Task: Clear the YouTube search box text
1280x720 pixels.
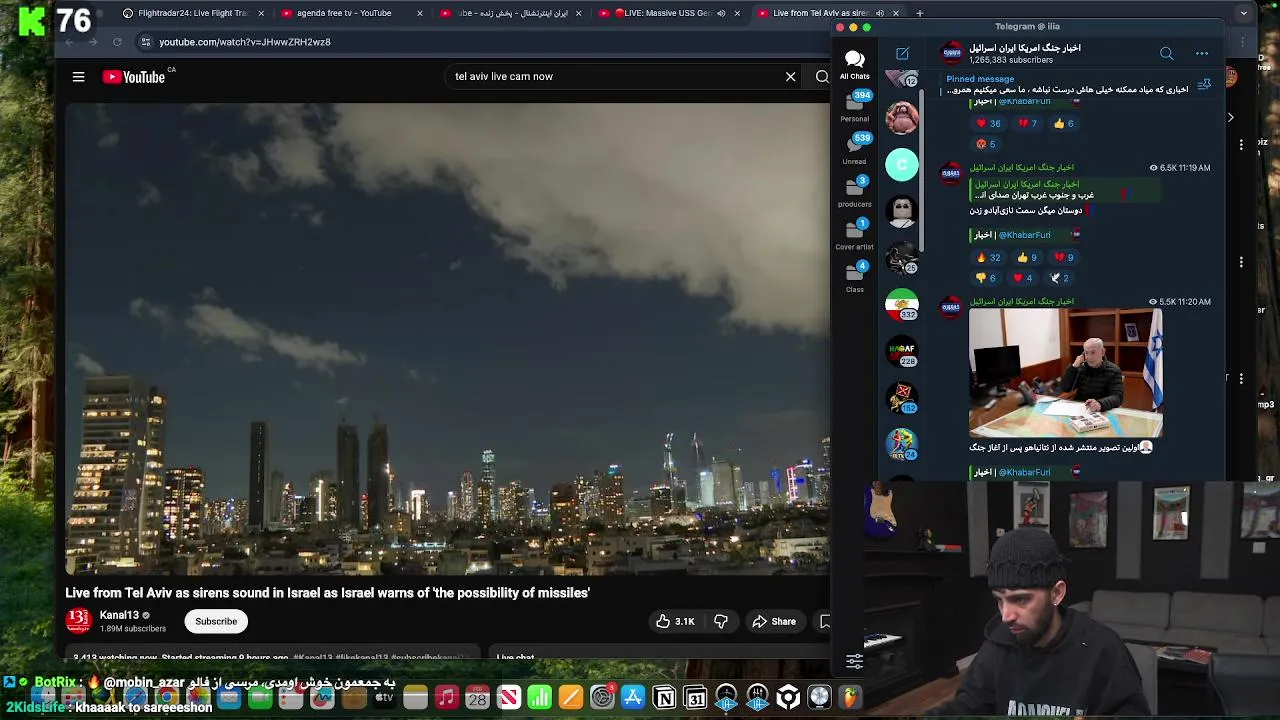Action: [790, 76]
